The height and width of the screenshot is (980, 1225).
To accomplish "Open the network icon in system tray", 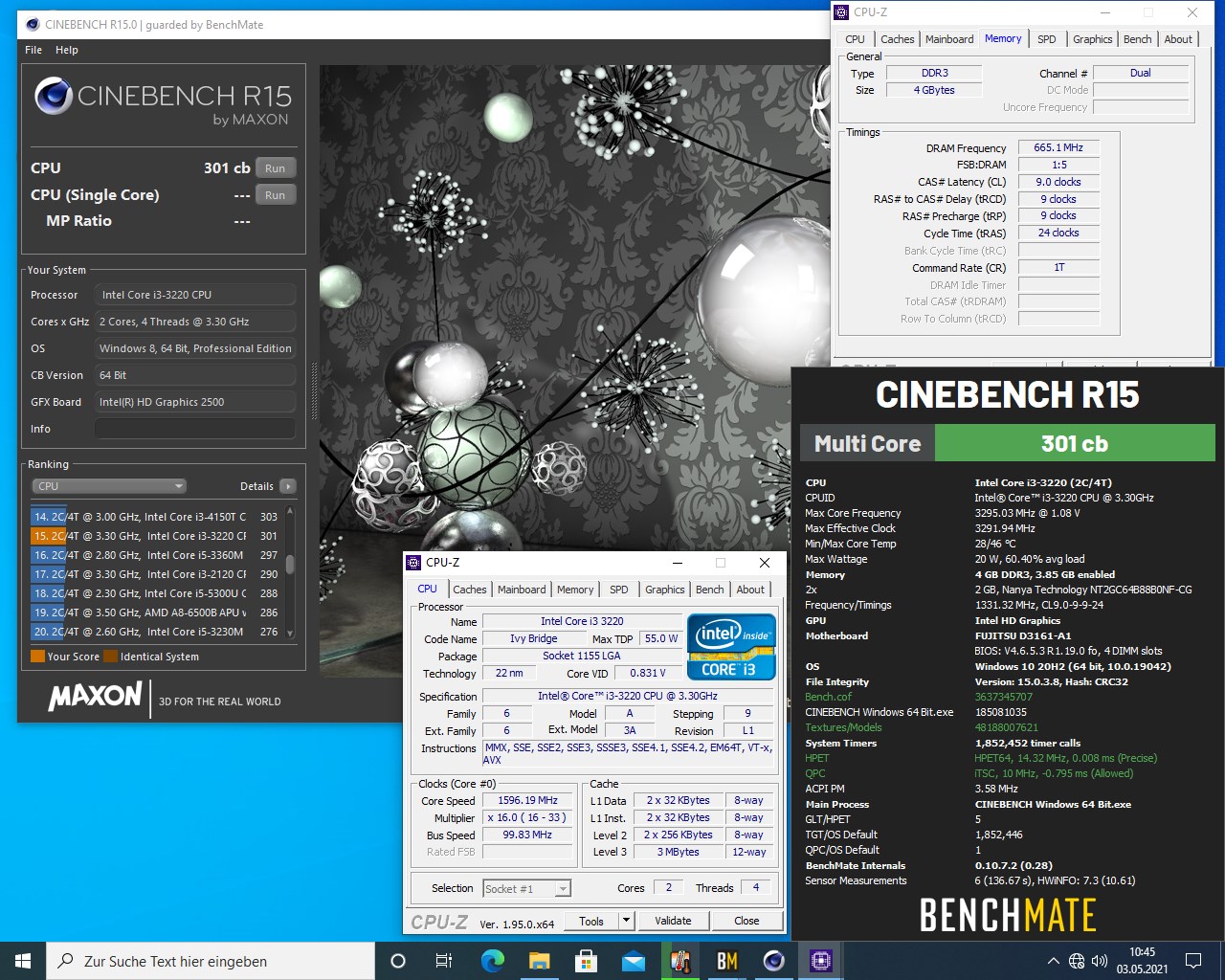I will click(x=1077, y=961).
